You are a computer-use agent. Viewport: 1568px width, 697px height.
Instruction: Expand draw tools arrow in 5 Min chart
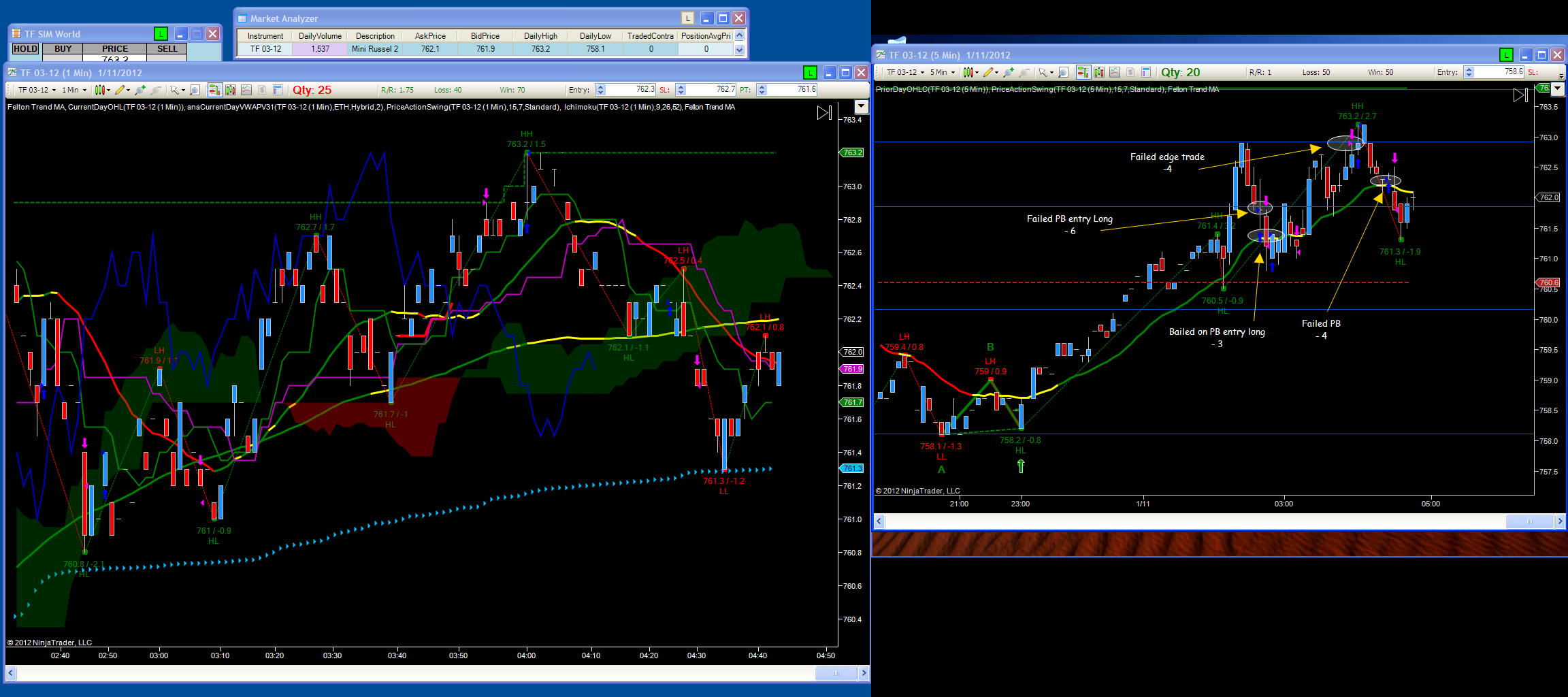pos(997,73)
